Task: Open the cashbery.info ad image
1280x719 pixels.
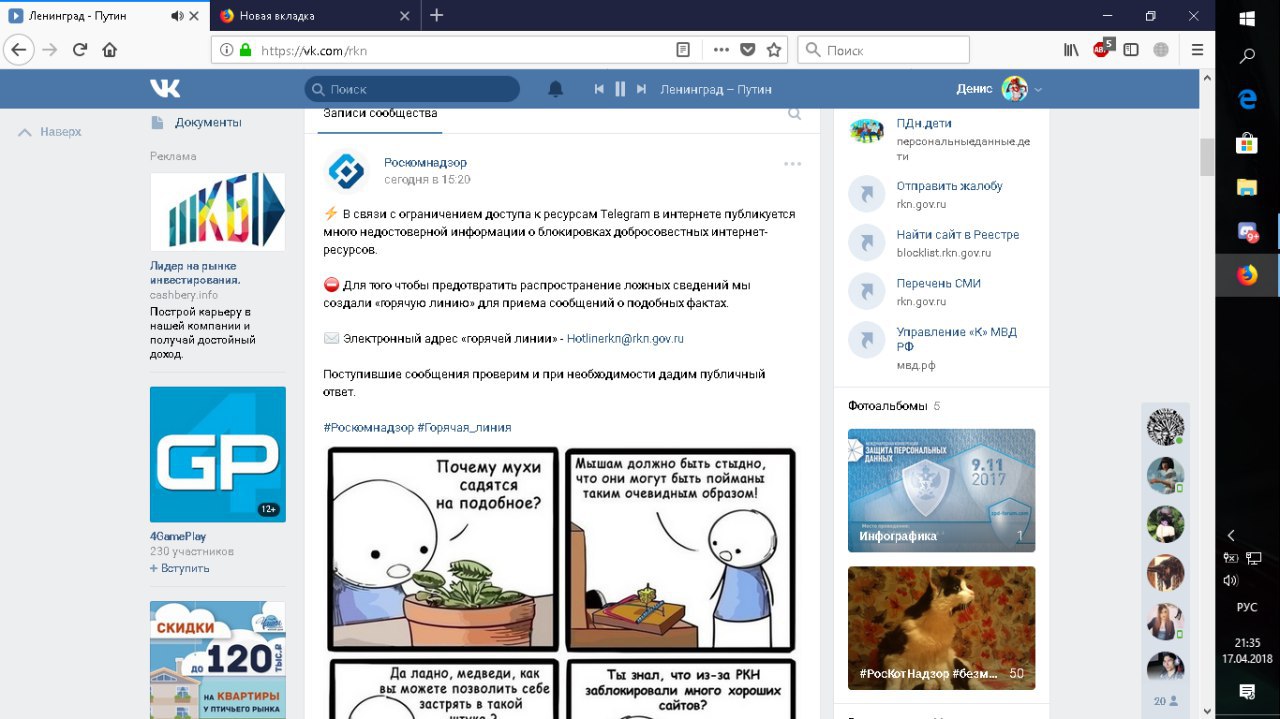Action: pyautogui.click(x=218, y=212)
